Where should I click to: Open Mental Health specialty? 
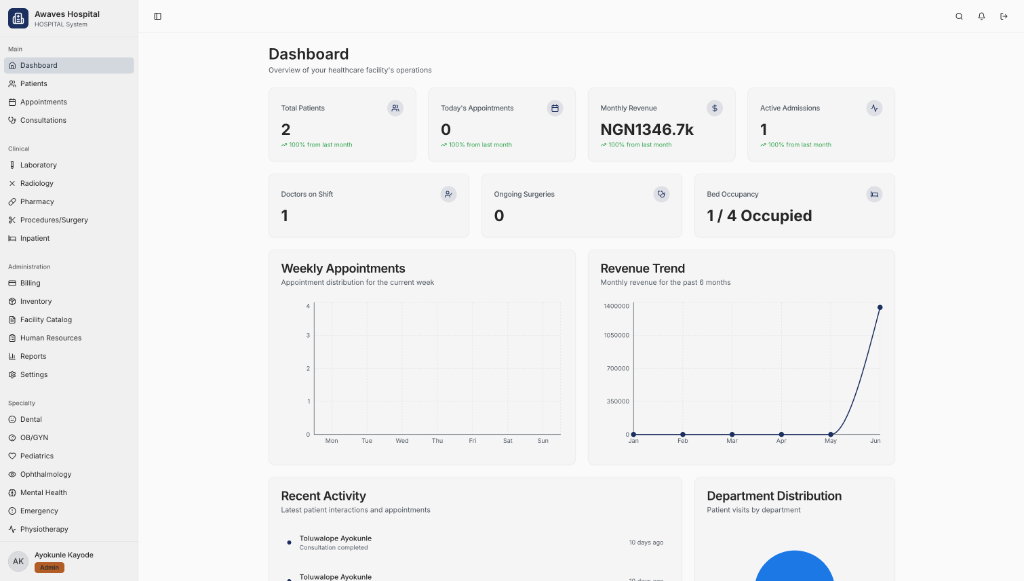(x=69, y=493)
